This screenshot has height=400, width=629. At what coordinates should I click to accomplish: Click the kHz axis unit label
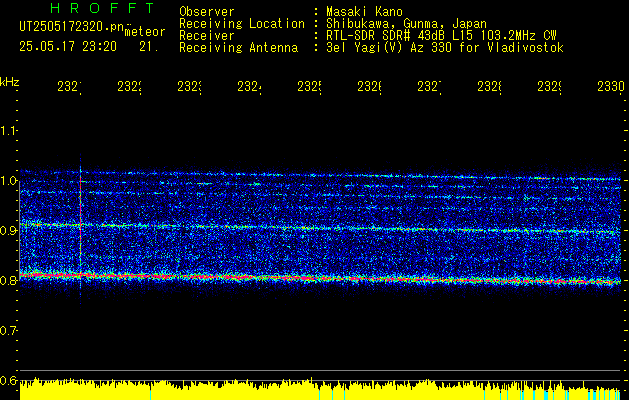(9, 82)
